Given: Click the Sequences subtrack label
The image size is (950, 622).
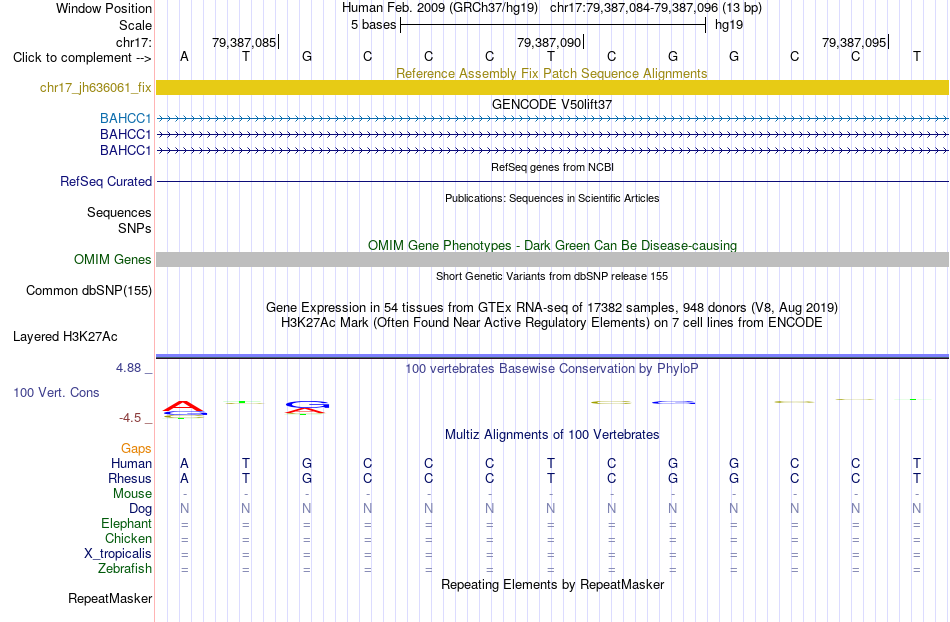Looking at the screenshot, I should tap(119, 213).
